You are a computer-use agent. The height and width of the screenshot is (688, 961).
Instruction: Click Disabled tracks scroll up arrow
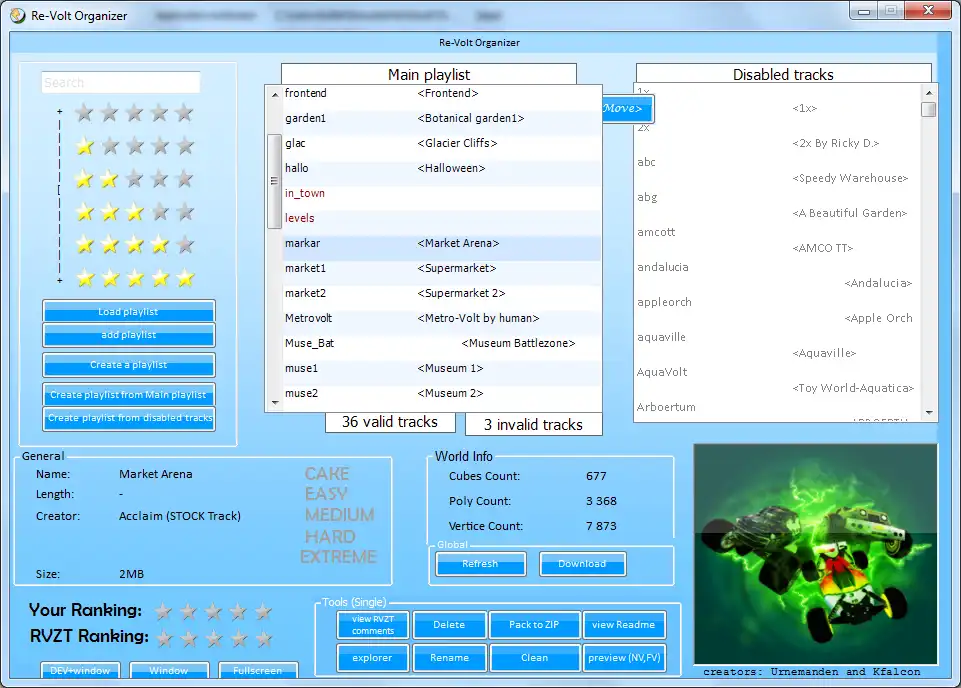click(929, 93)
